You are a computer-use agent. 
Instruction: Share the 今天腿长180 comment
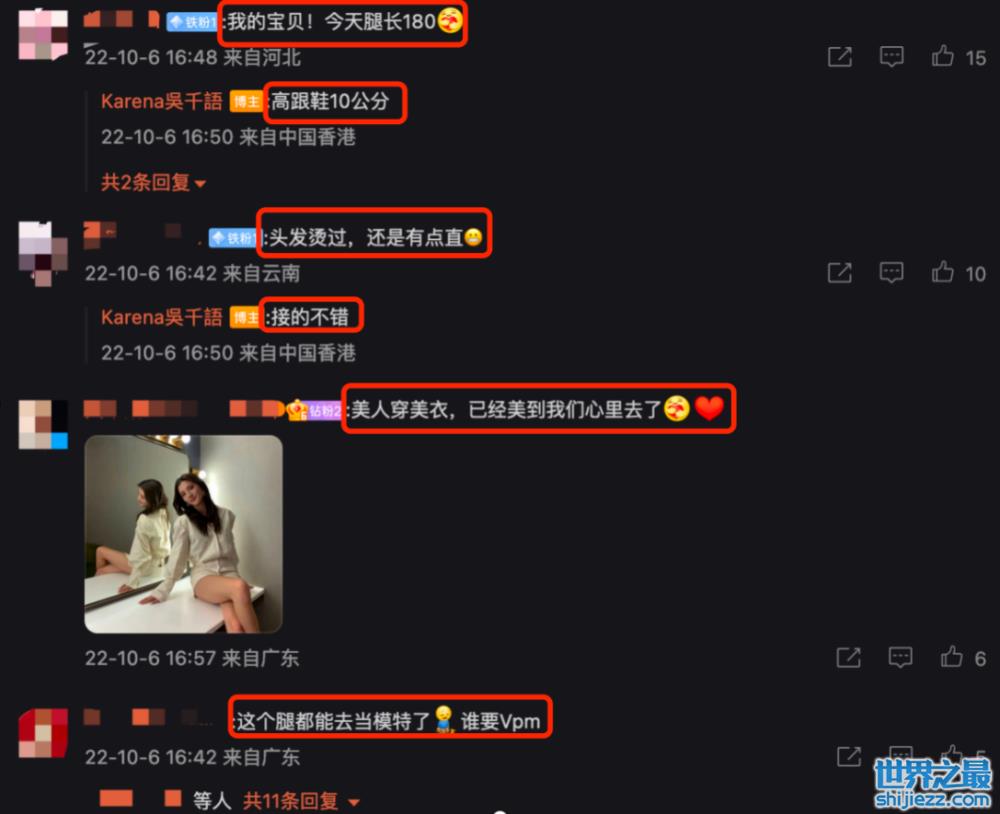click(x=839, y=57)
